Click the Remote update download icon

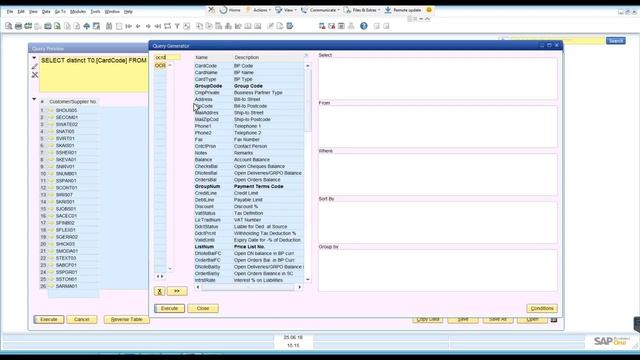pyautogui.click(x=388, y=10)
